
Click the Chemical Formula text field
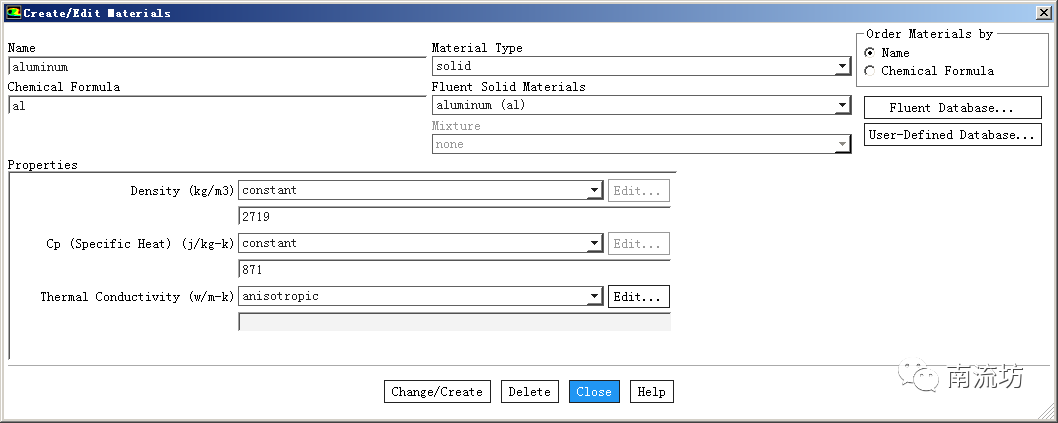click(216, 106)
